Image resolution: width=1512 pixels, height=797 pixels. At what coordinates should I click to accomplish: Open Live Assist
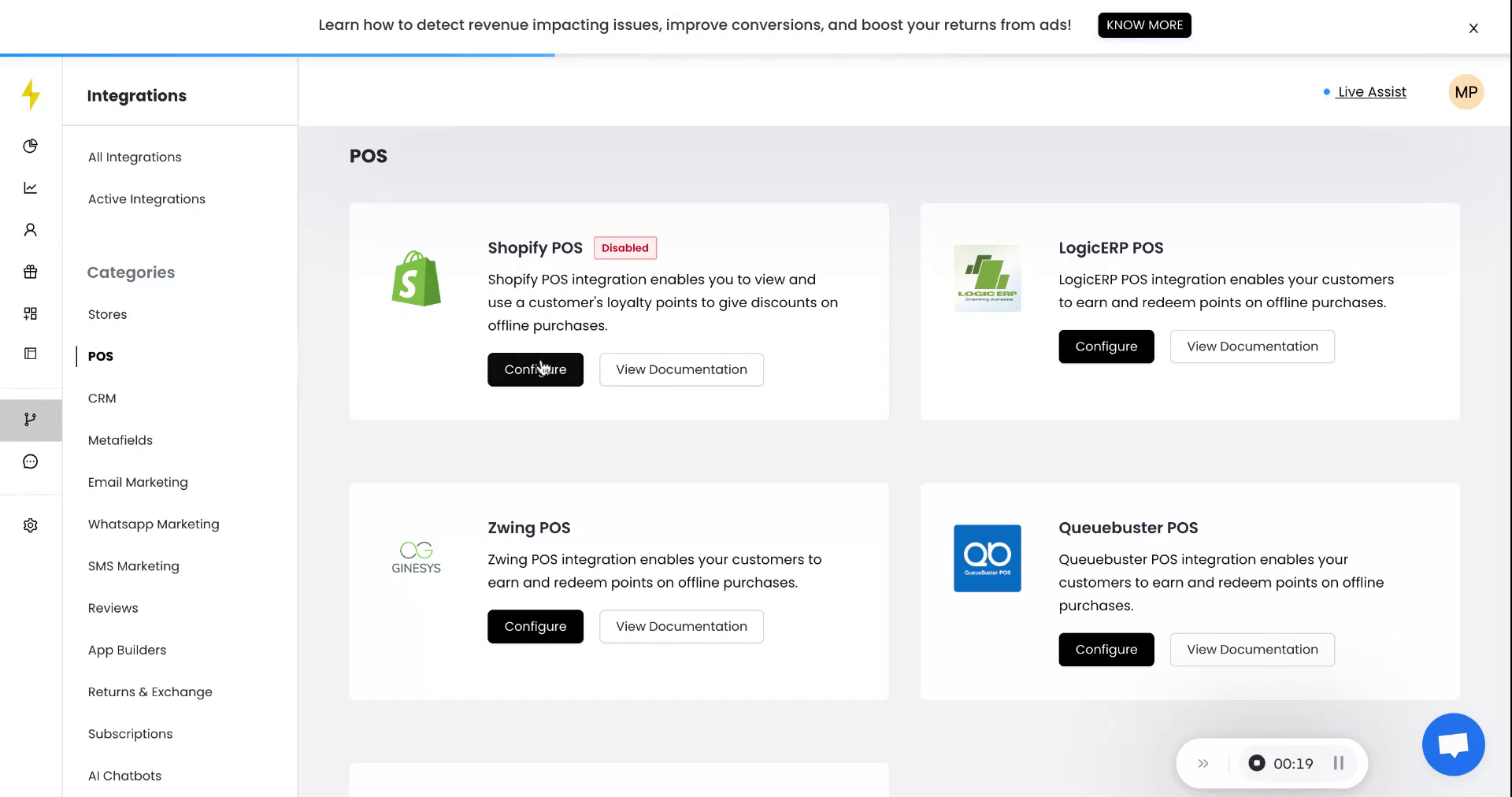(1372, 91)
